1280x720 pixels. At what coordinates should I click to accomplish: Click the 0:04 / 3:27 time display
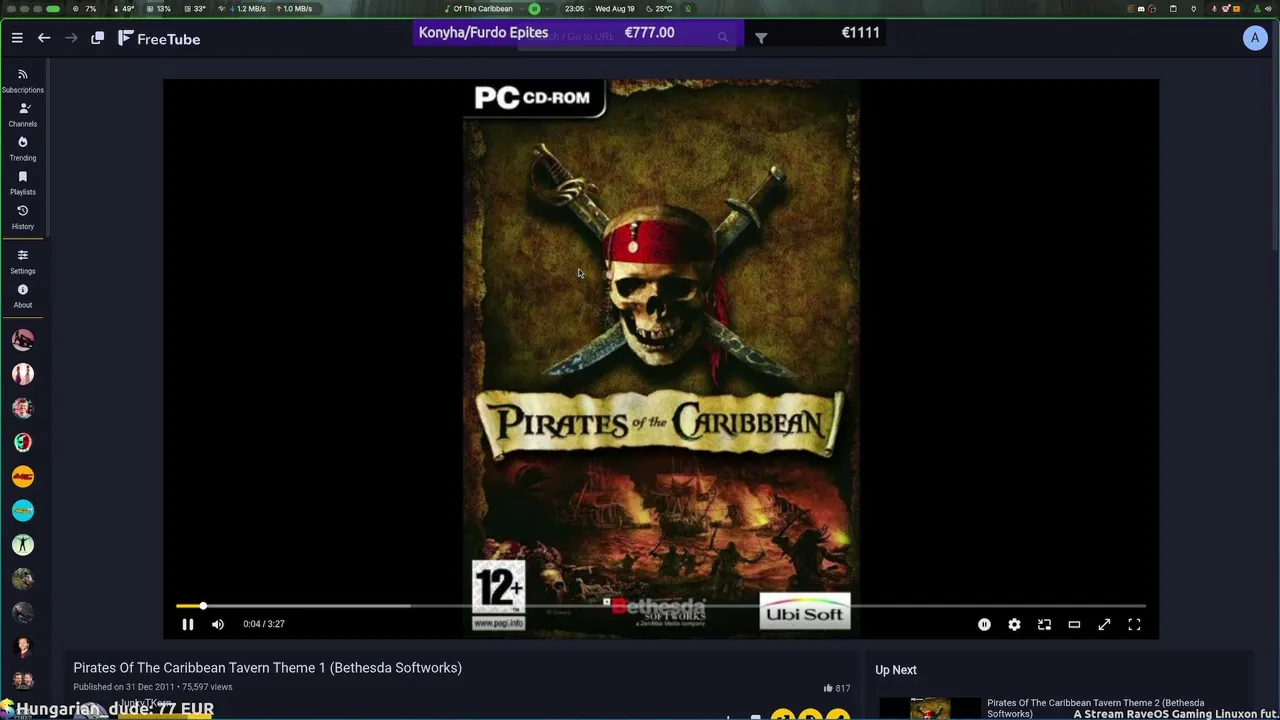pos(264,624)
